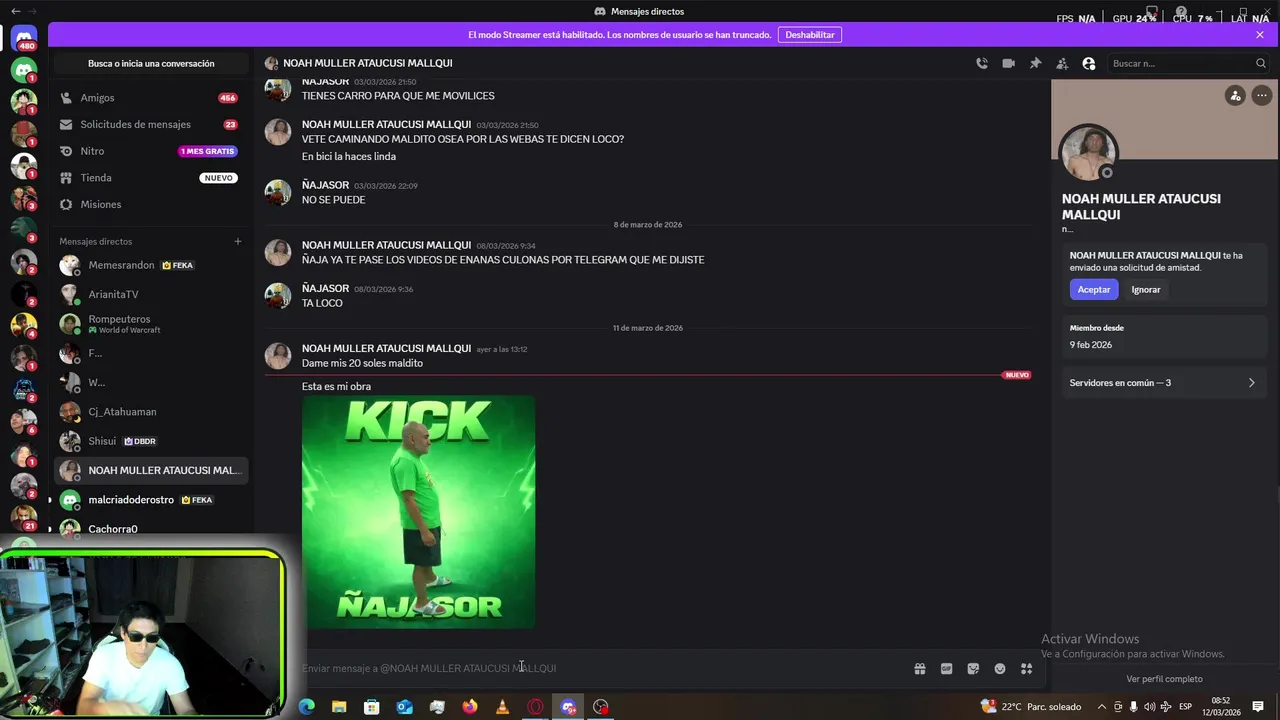
Task: Click the chat header title NOAH MULLER ATAUCUSI MALLQUI
Action: (367, 63)
